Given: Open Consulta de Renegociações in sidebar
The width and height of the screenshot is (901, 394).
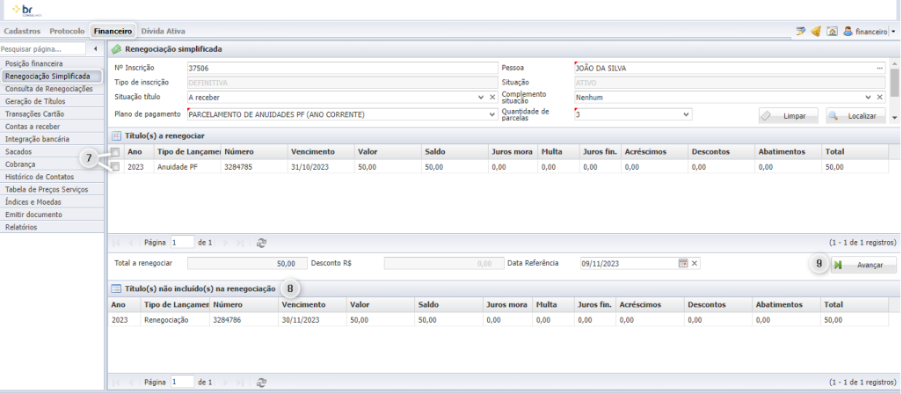Looking at the screenshot, I should point(52,89).
